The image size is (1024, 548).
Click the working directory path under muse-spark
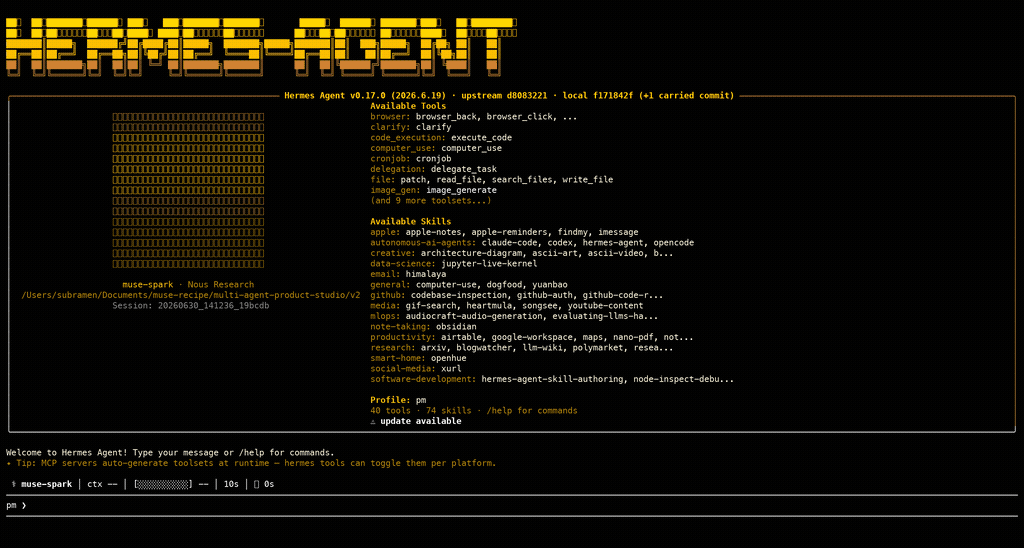tap(191, 295)
